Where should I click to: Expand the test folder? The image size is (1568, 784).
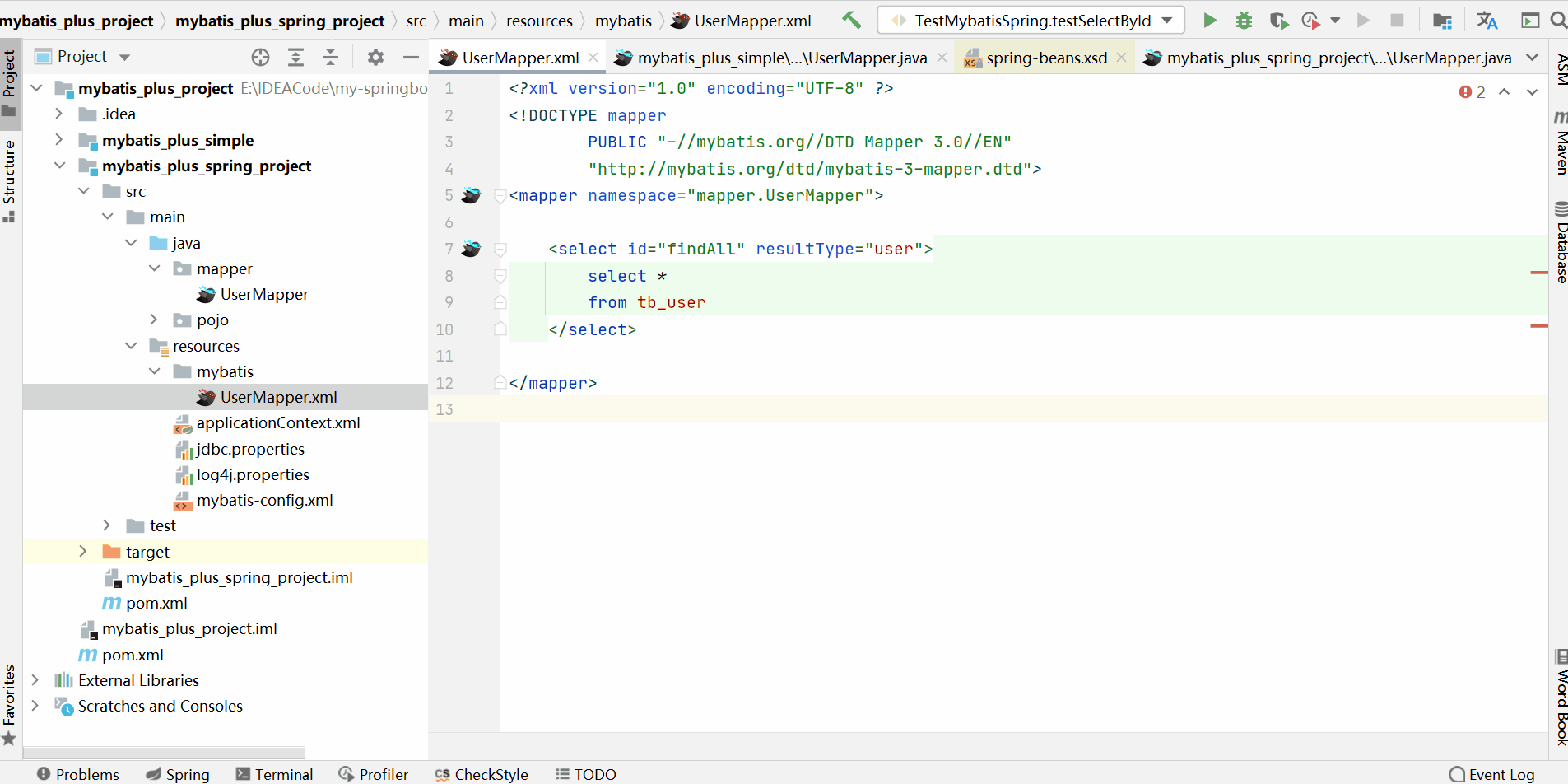coord(107,525)
